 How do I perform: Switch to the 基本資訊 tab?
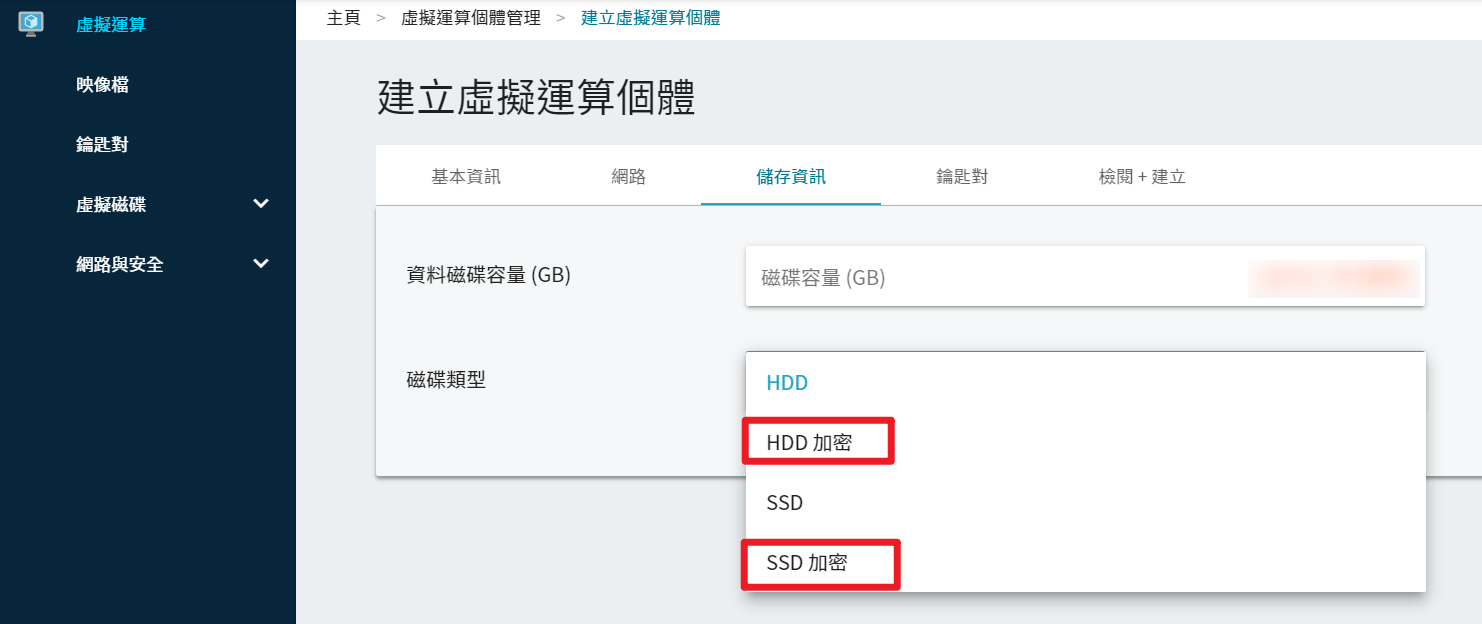click(466, 177)
